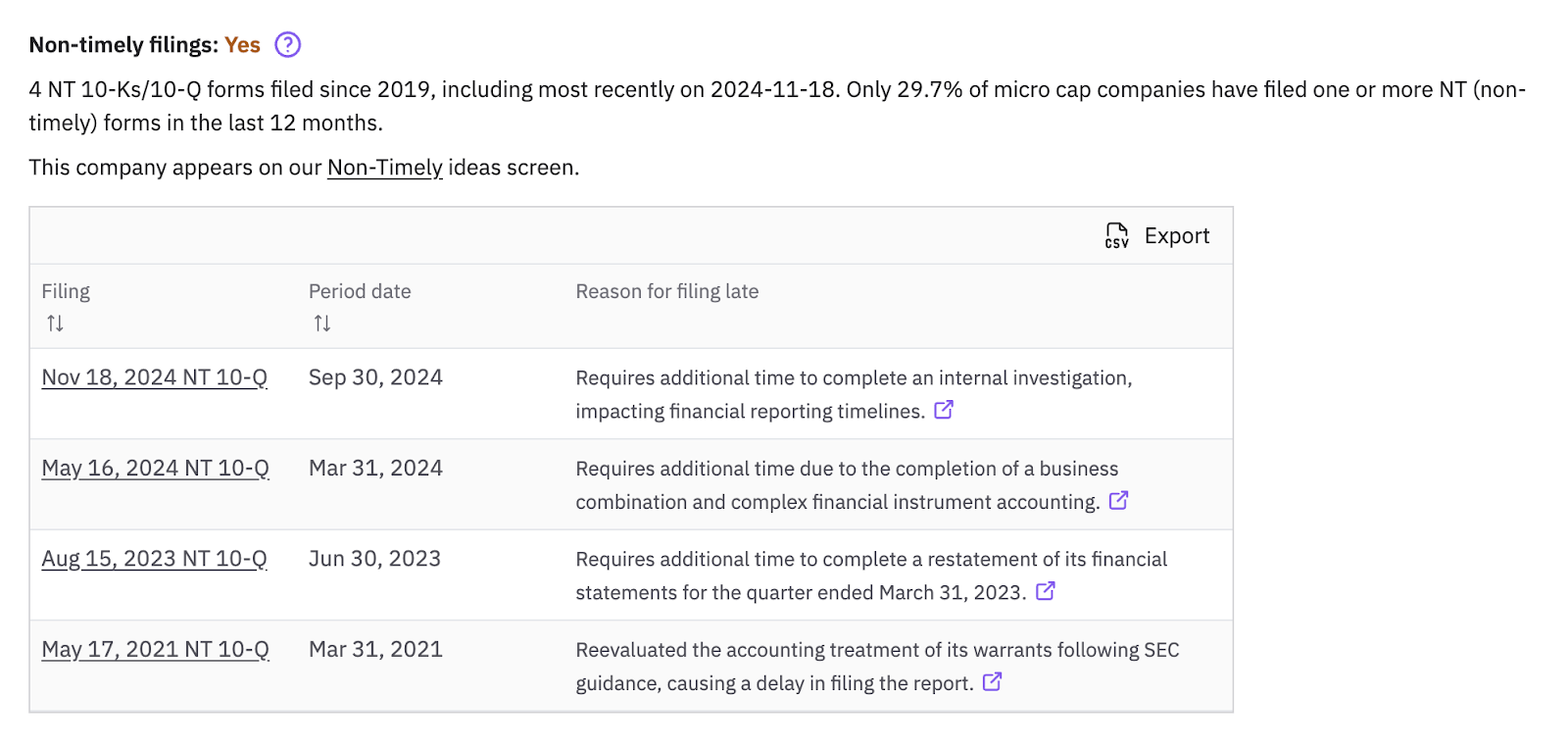This screenshot has width=1568, height=749.
Task: Toggle sort arrows under Period date column
Action: tap(322, 324)
